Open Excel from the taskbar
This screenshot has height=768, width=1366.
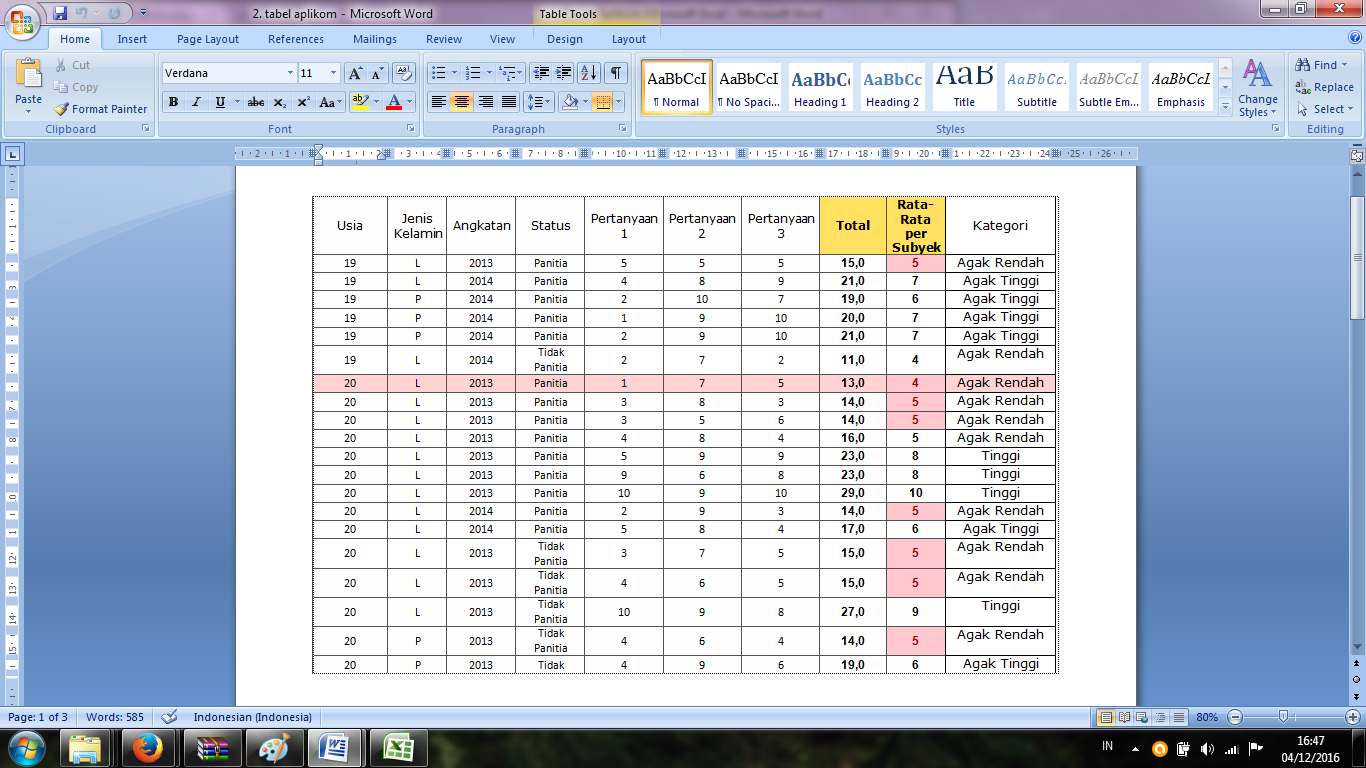point(399,748)
